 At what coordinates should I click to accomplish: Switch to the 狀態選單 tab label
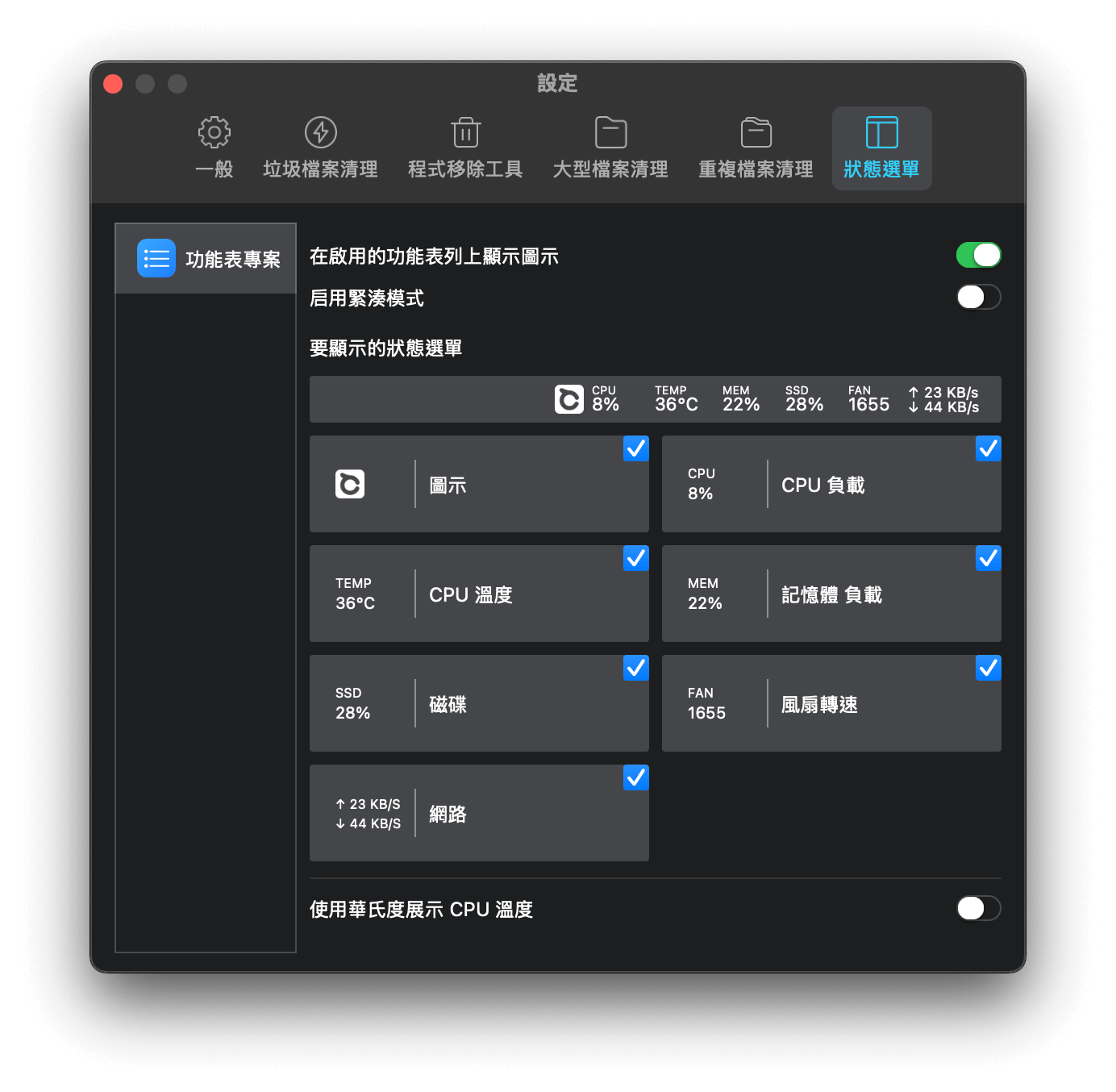coord(882,169)
